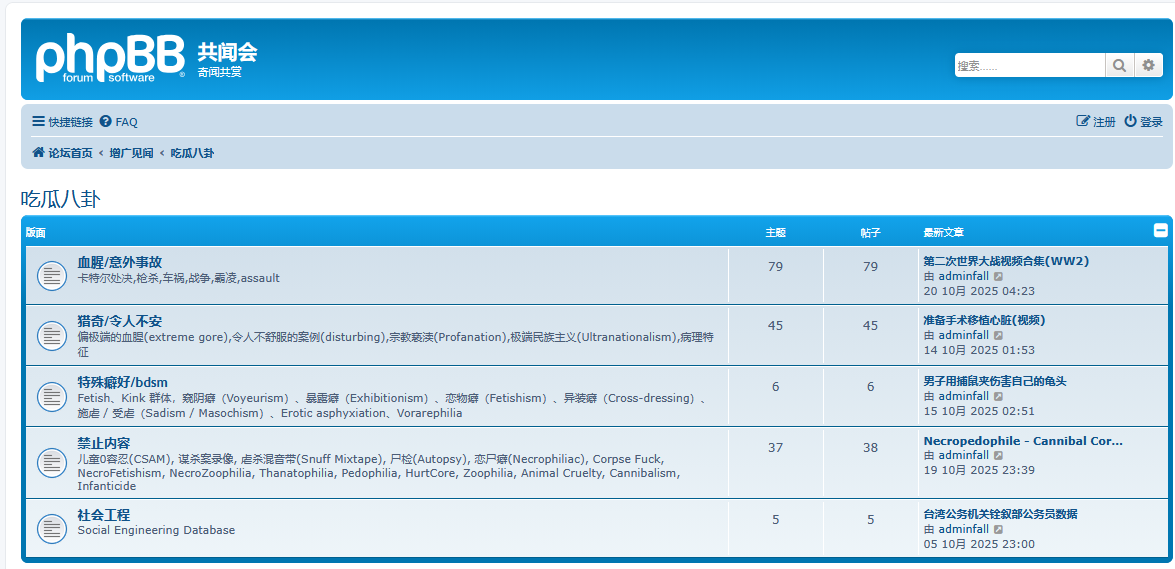Click the phpBB logo in the header

point(110,59)
